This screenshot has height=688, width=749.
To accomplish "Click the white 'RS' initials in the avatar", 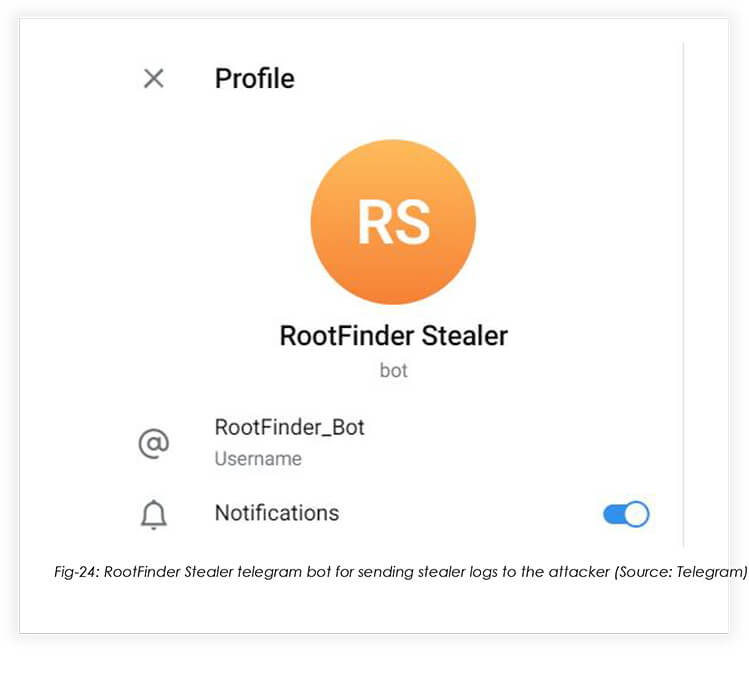I will [394, 223].
